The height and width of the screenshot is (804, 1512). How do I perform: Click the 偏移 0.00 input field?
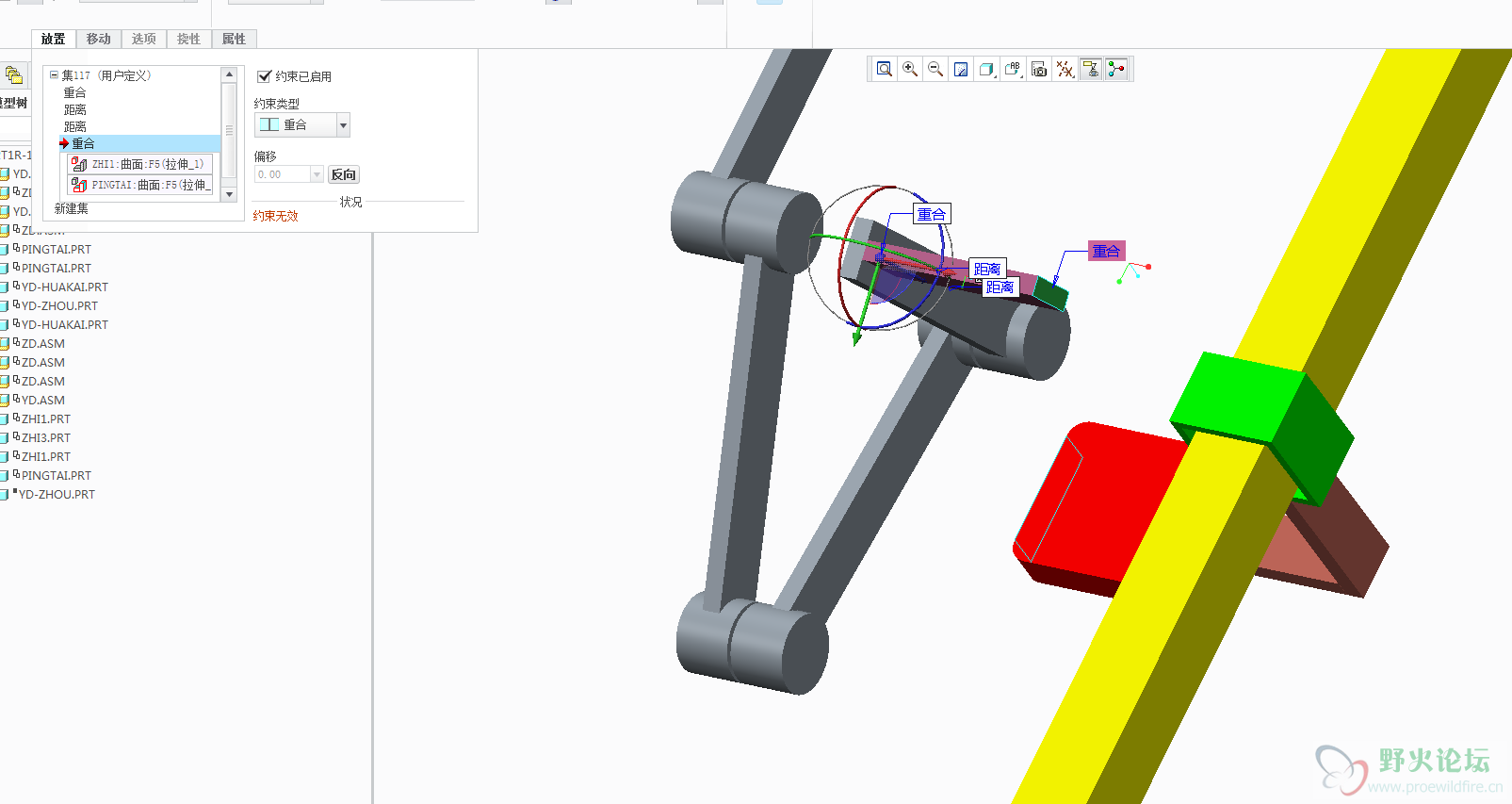282,174
